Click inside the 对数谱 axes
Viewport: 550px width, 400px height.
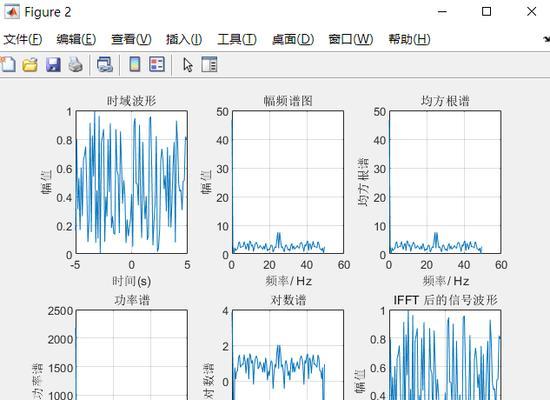(x=288, y=355)
